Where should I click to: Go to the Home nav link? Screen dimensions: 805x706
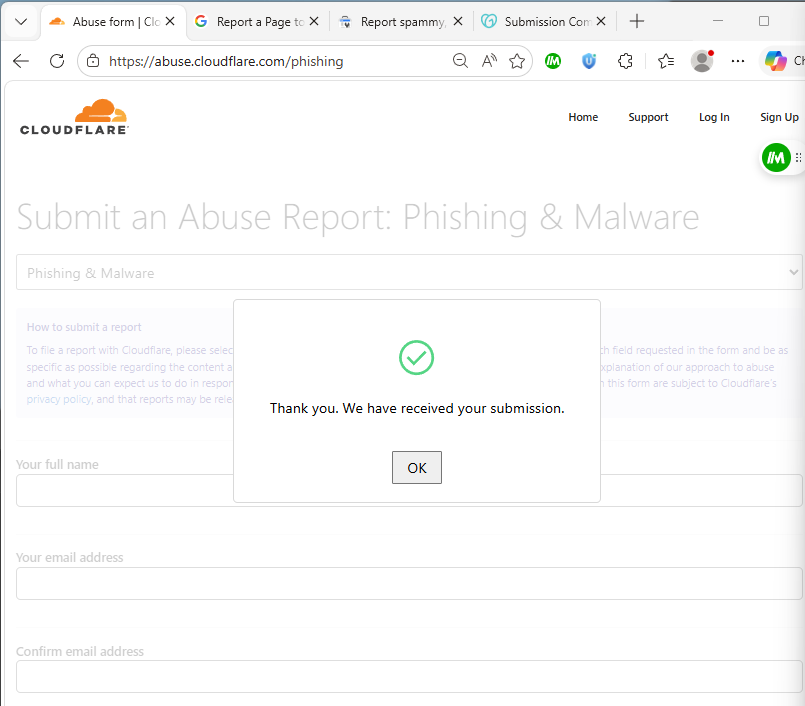point(583,117)
